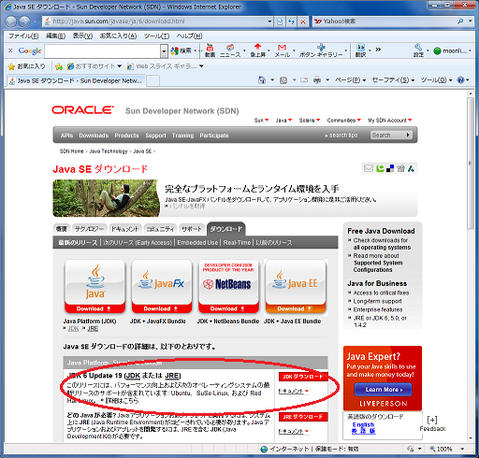Switch to the Documents page tab

click(x=125, y=229)
